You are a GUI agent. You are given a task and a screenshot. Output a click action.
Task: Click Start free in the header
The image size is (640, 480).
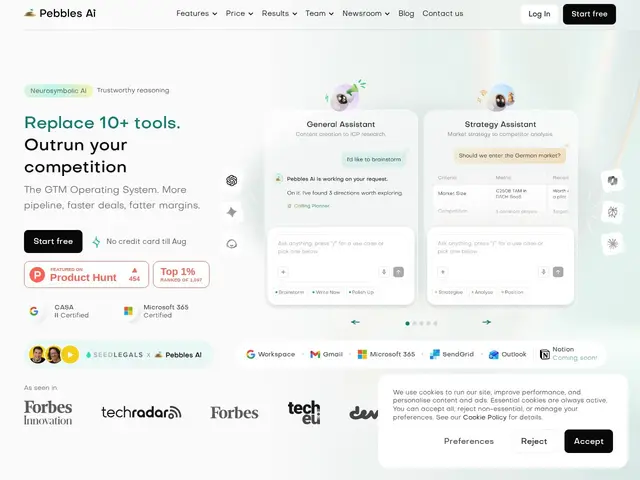click(589, 14)
